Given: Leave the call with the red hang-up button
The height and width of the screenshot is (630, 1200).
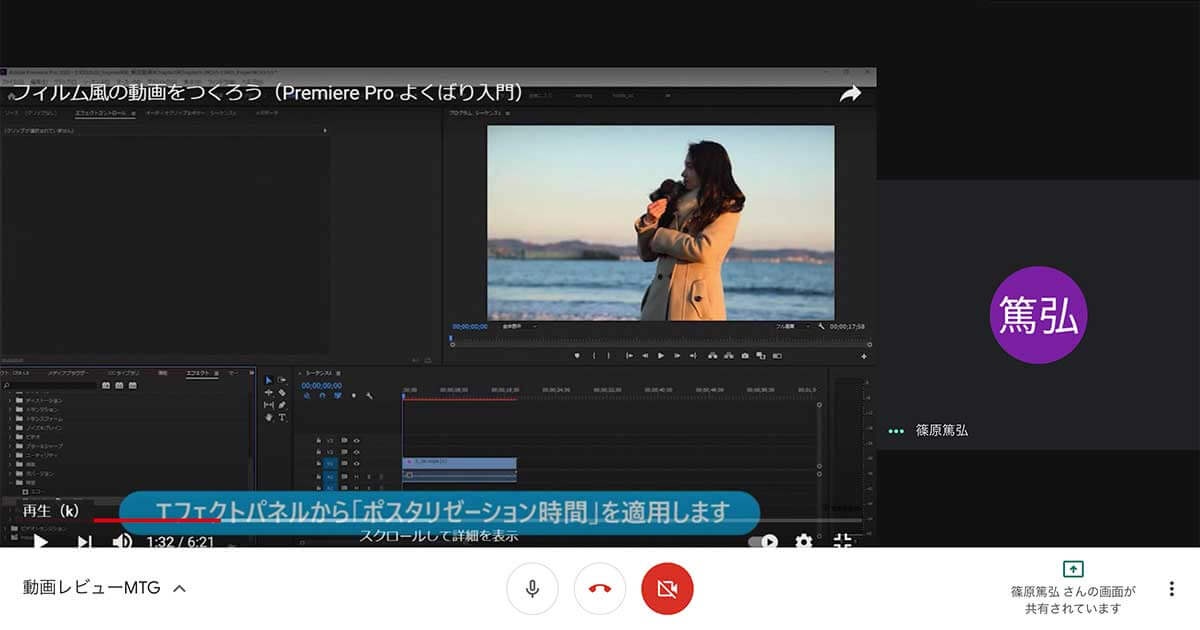Looking at the screenshot, I should tap(600, 589).
